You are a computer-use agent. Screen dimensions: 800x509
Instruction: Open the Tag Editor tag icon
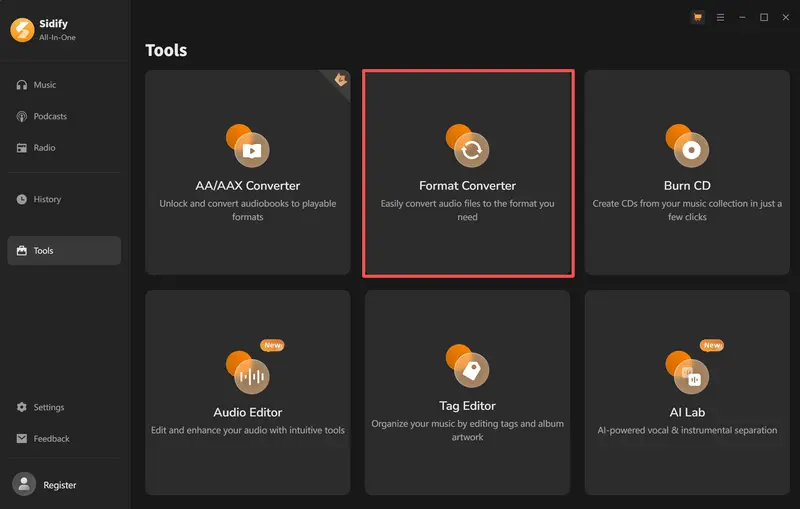(x=467, y=366)
